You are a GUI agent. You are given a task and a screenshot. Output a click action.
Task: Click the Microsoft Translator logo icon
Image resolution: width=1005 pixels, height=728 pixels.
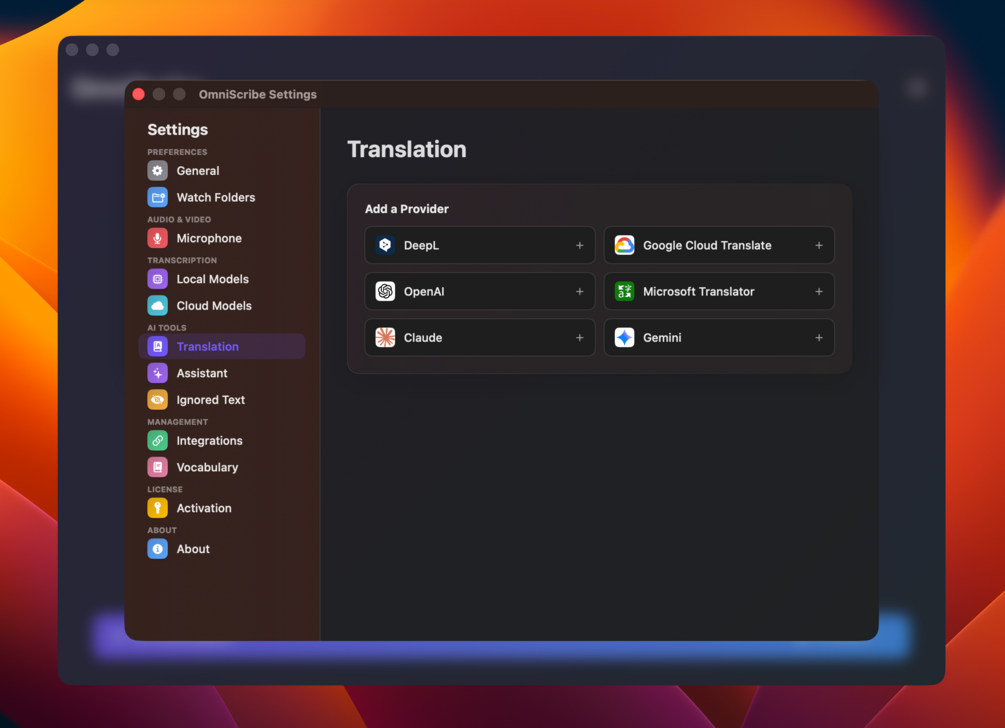624,292
